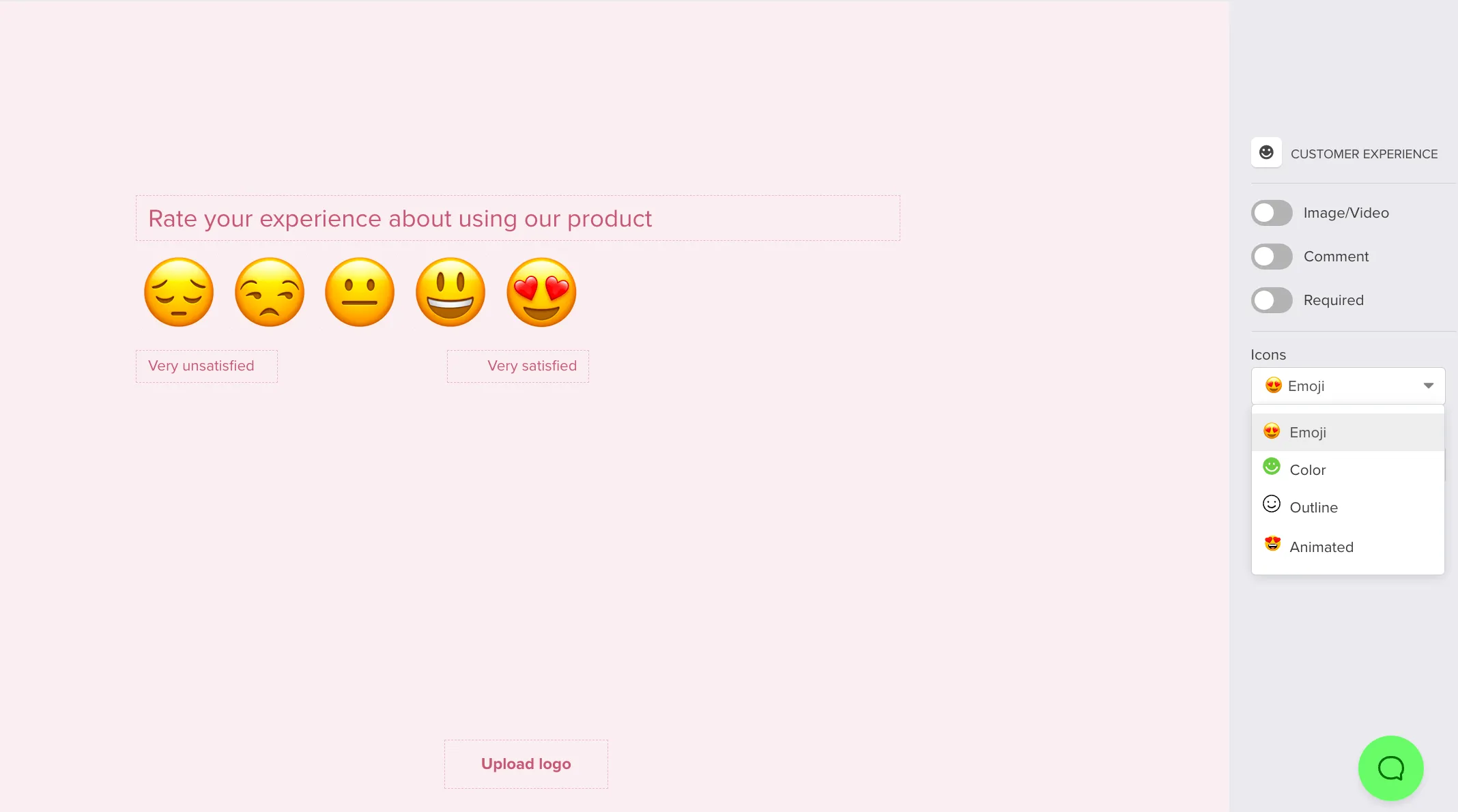
Task: Click the CUSTOMER EXPERIENCE smiley icon
Action: point(1267,152)
